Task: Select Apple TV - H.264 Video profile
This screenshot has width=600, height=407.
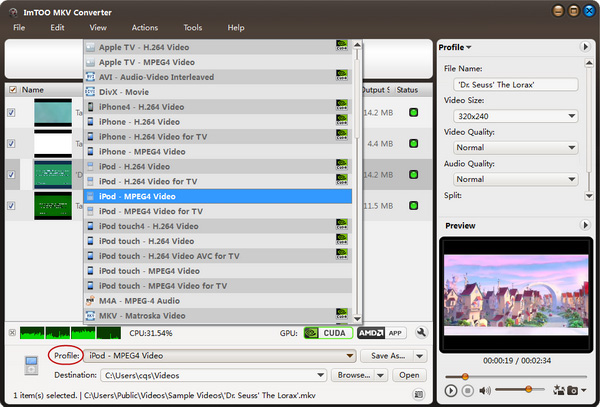Action: tap(218, 47)
